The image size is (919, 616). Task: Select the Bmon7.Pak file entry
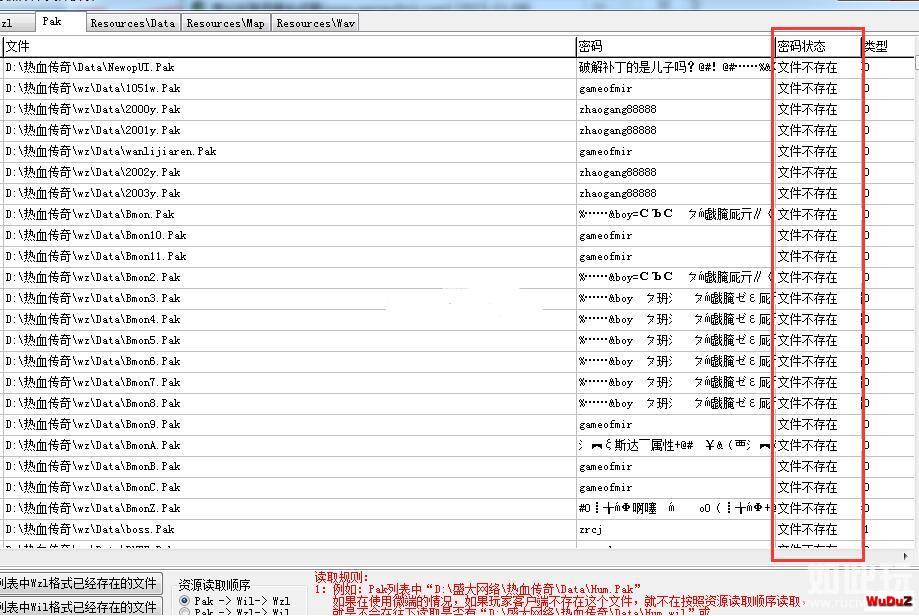(93, 383)
